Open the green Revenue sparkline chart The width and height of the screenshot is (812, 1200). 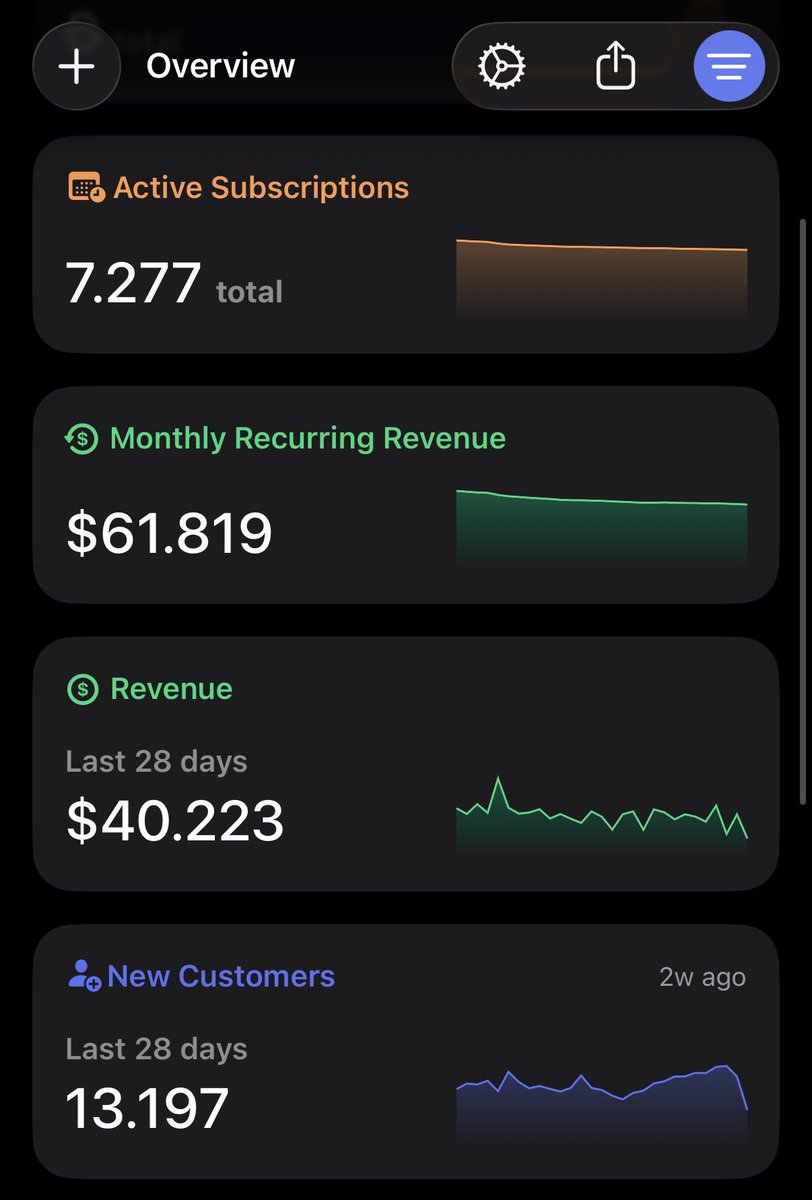pyautogui.click(x=602, y=815)
